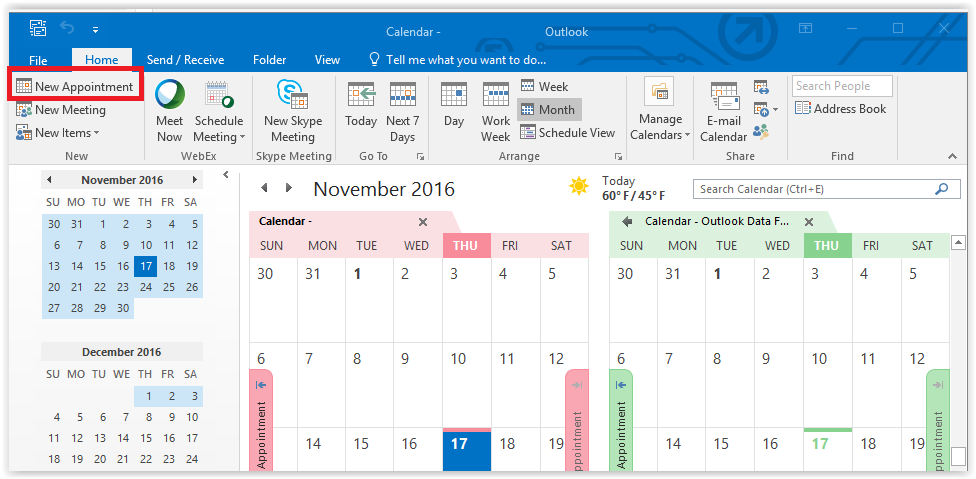This screenshot has width=976, height=479.
Task: Open Arrange group dialog launcher
Action: point(618,157)
